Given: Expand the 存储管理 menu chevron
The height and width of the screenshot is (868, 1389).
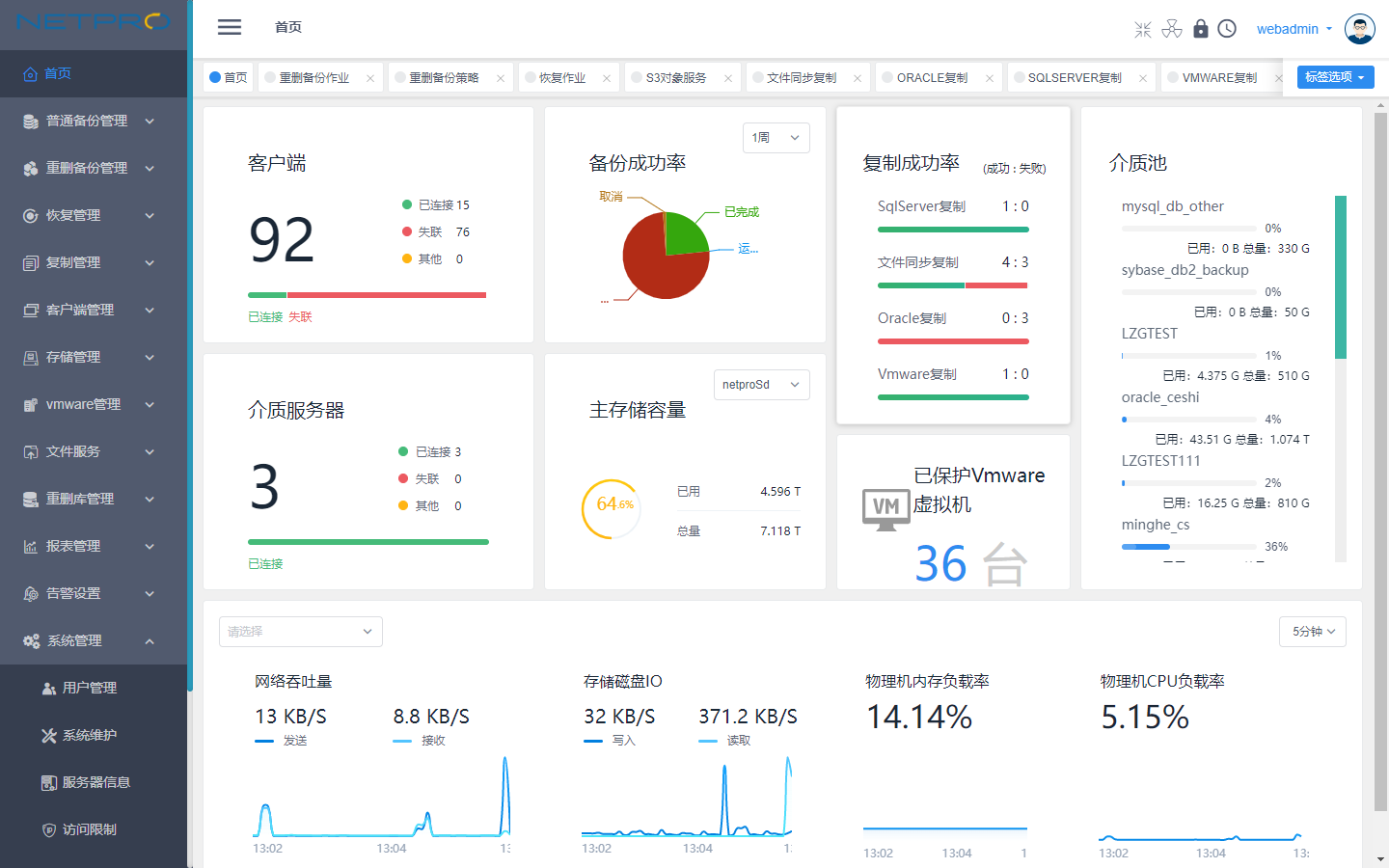Looking at the screenshot, I should coord(150,357).
